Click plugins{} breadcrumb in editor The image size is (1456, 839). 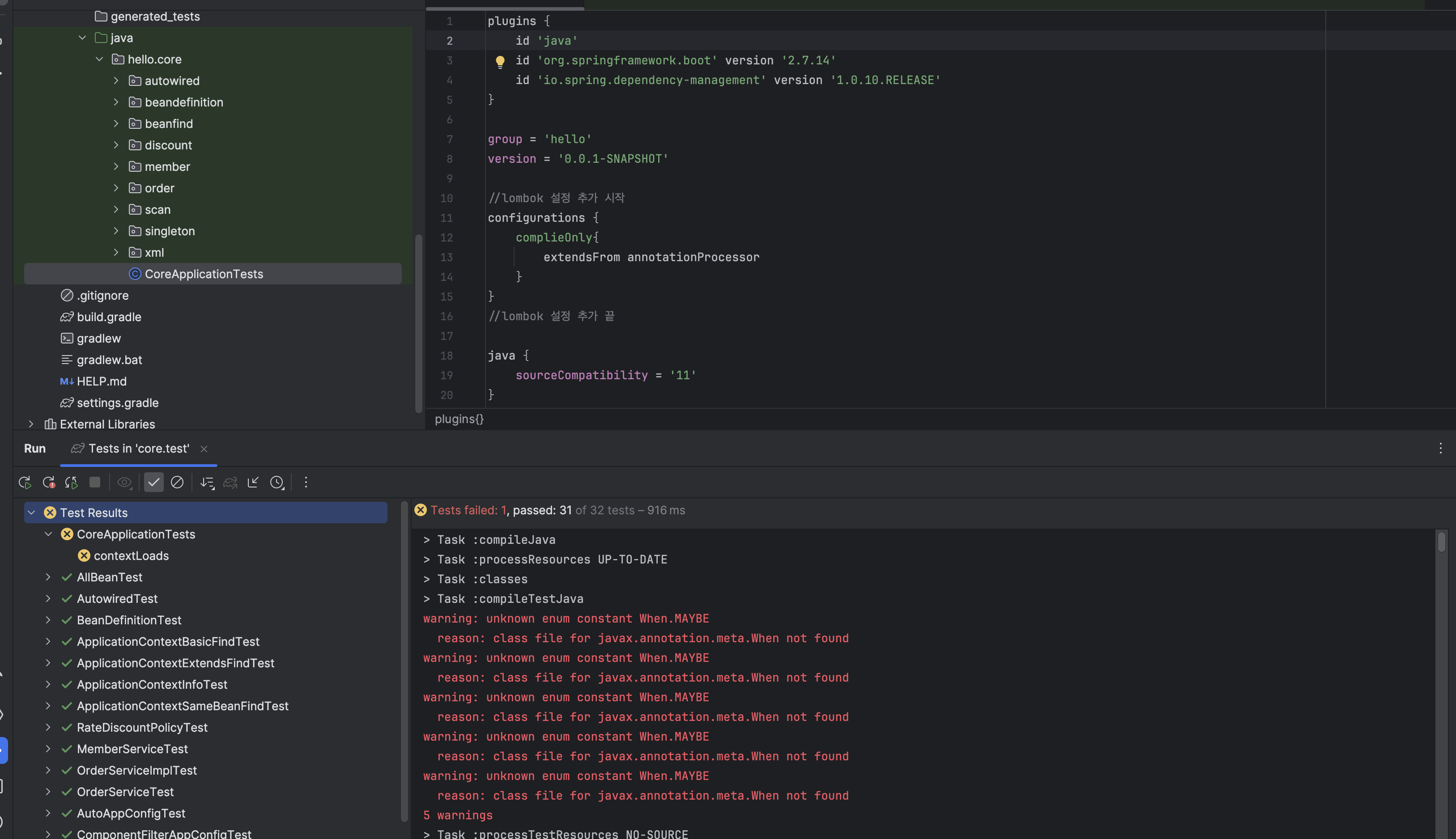tap(459, 419)
